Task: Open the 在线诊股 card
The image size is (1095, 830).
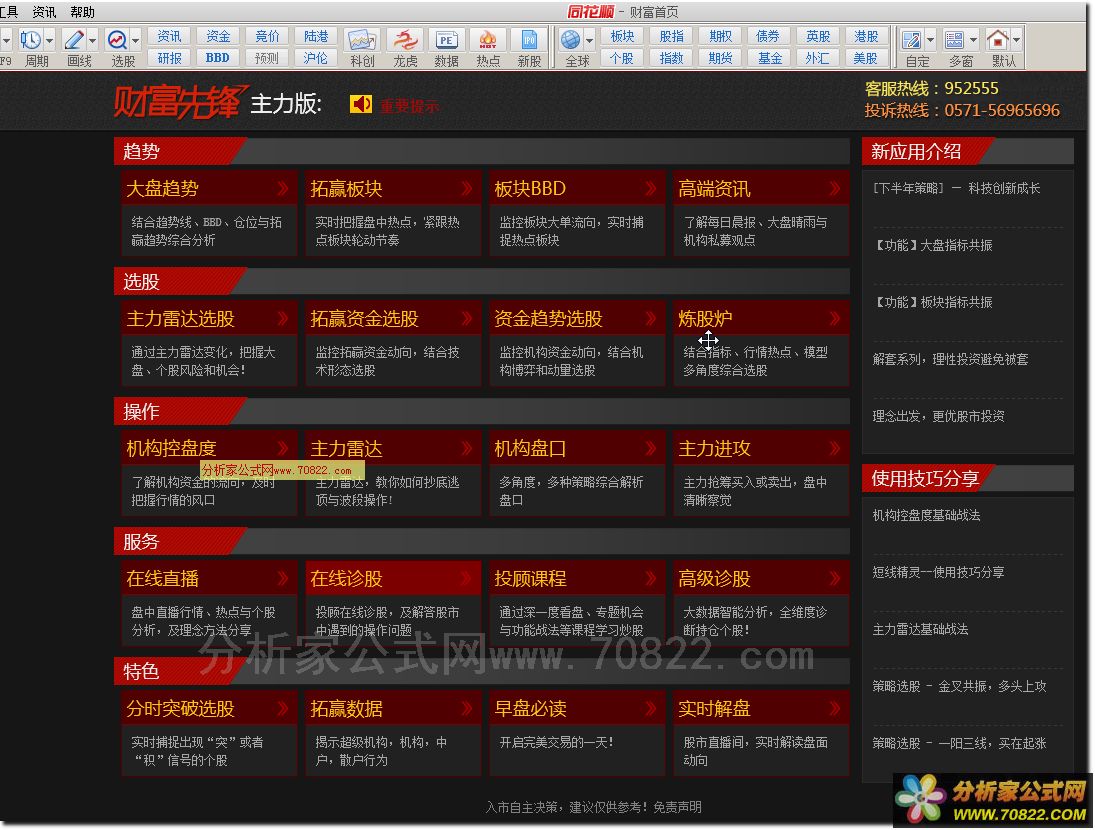Action: (393, 603)
